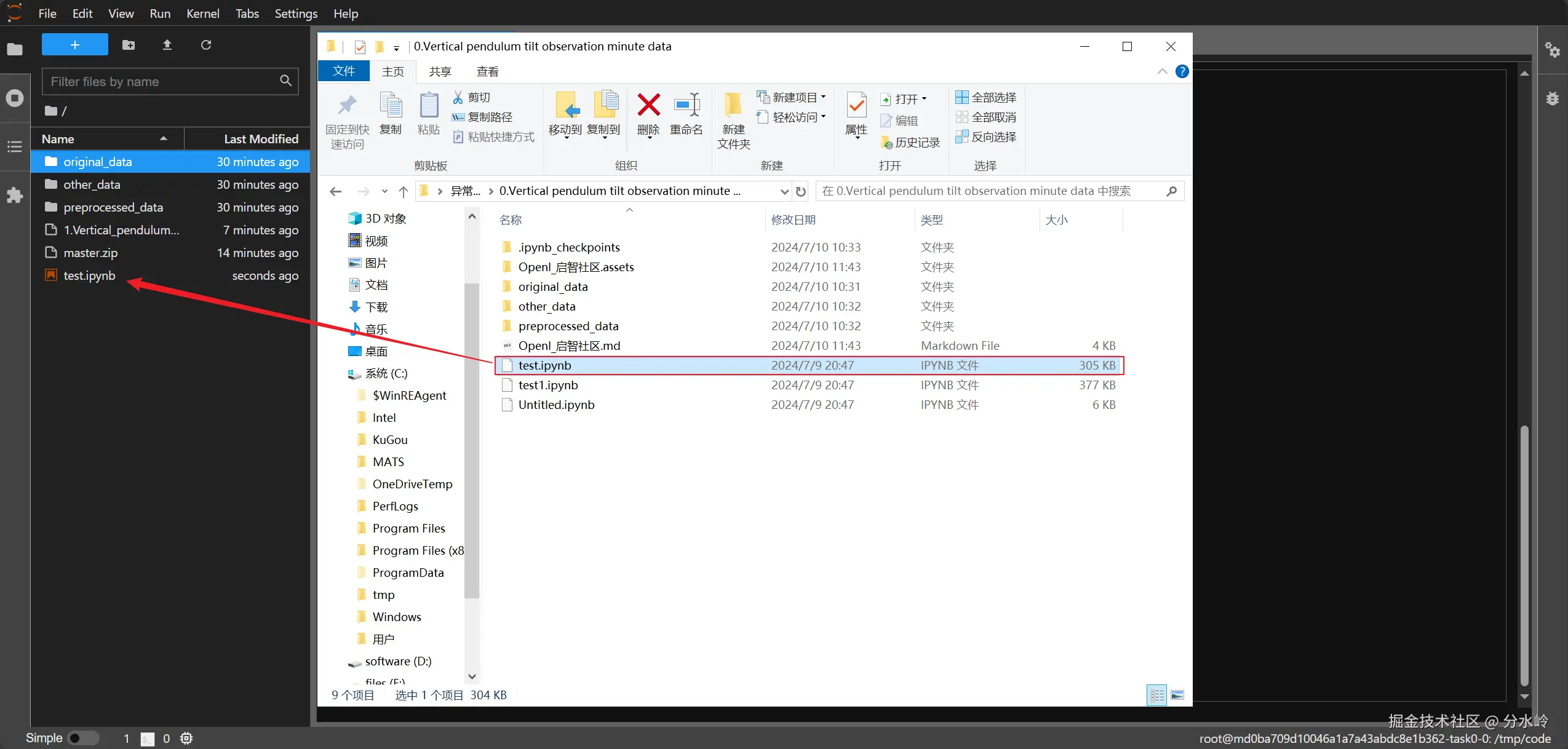
Task: Click the red delete X icon
Action: click(648, 106)
